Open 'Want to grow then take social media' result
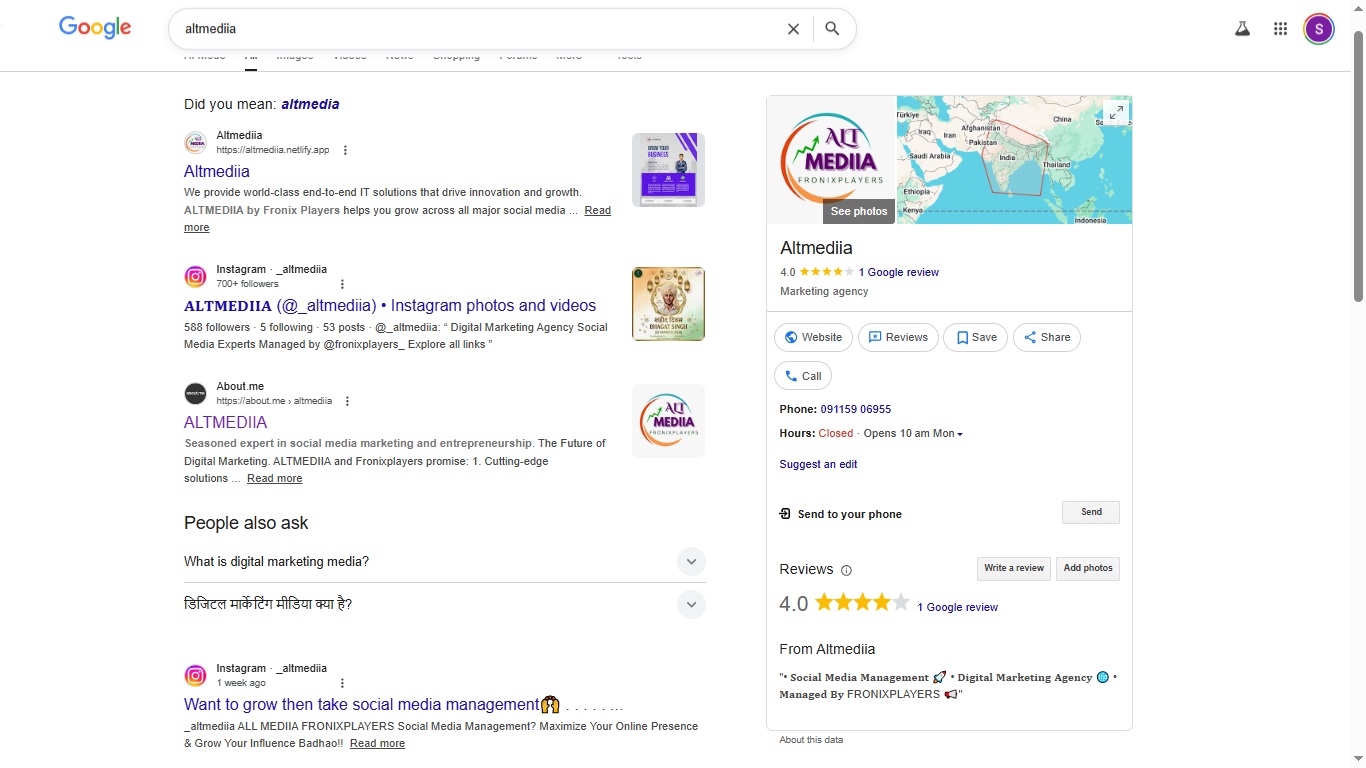Image resolution: width=1366 pixels, height=768 pixels. tap(403, 705)
